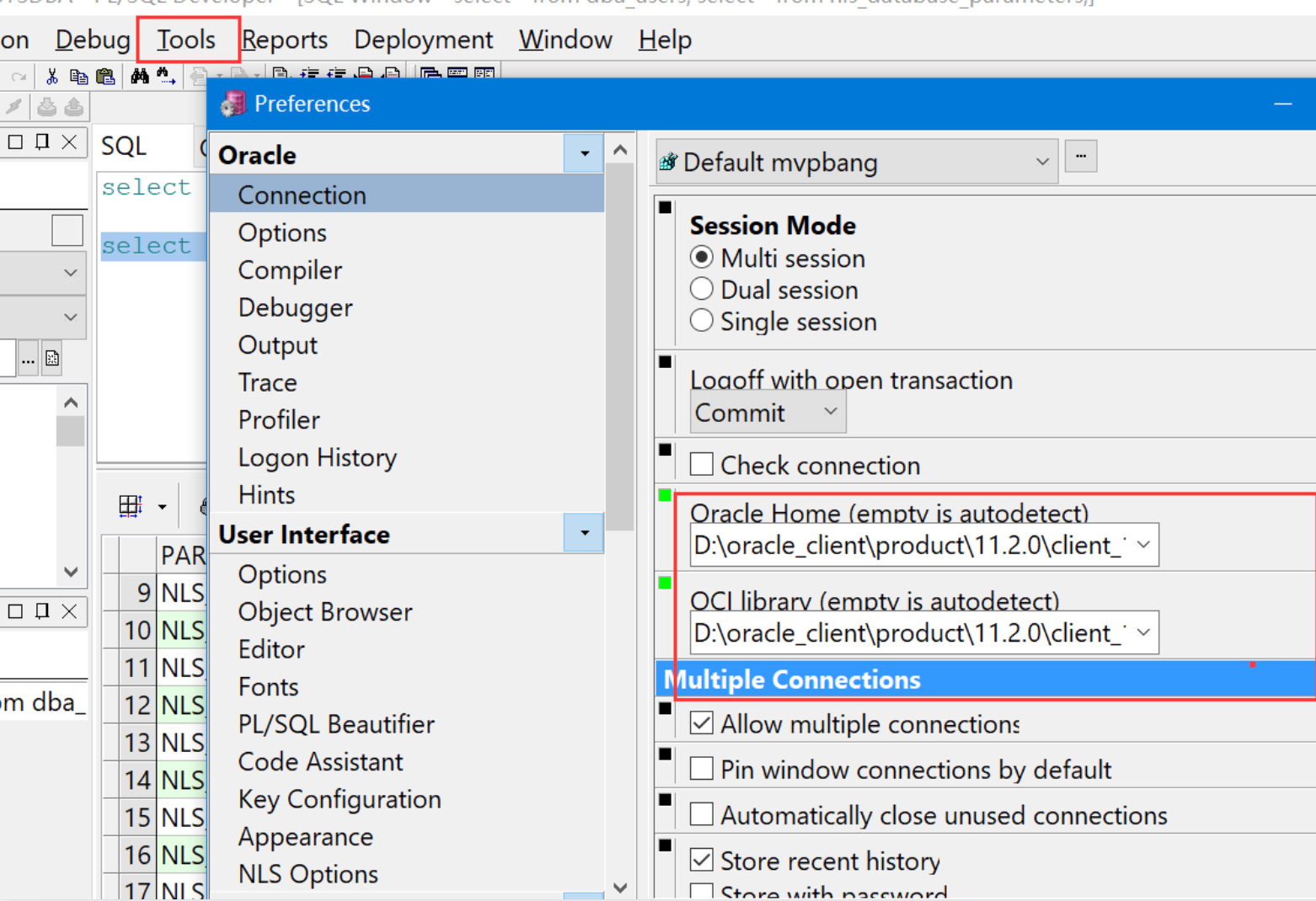Click the Copy toolbar icon
The image size is (1316, 901).
coord(78,77)
